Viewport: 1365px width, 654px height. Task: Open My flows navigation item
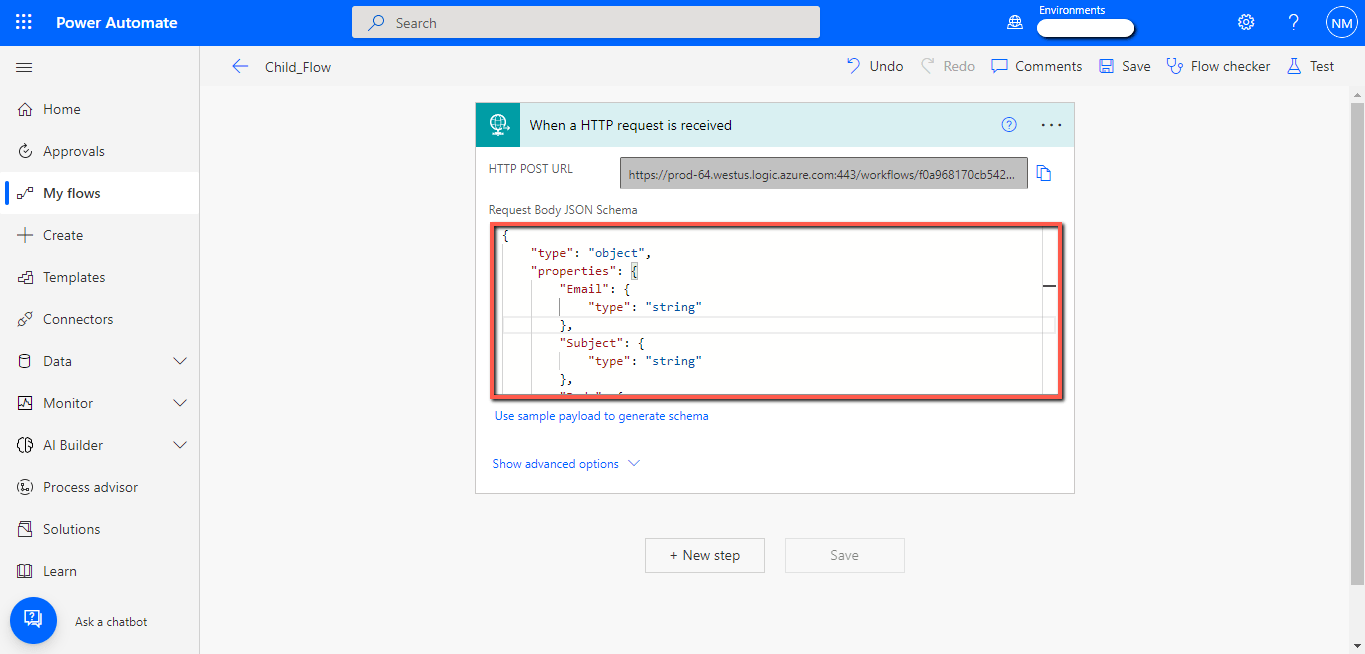(100, 193)
